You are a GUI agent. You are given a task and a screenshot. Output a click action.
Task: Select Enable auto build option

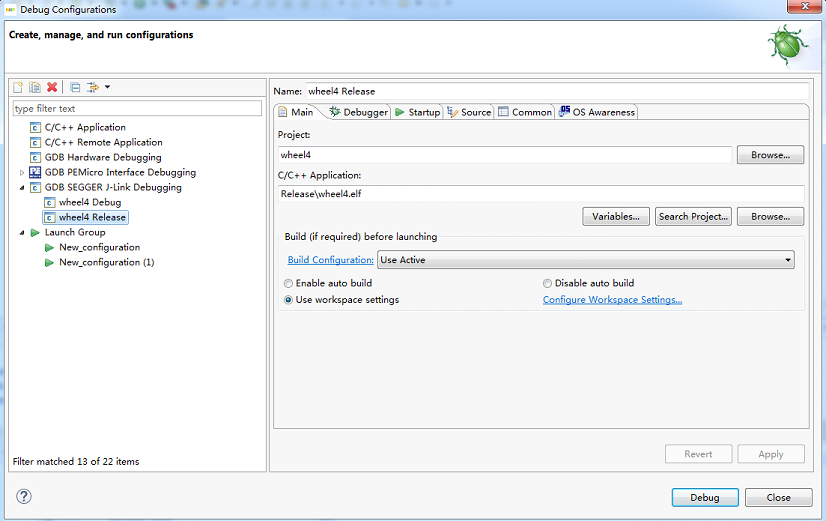(289, 283)
